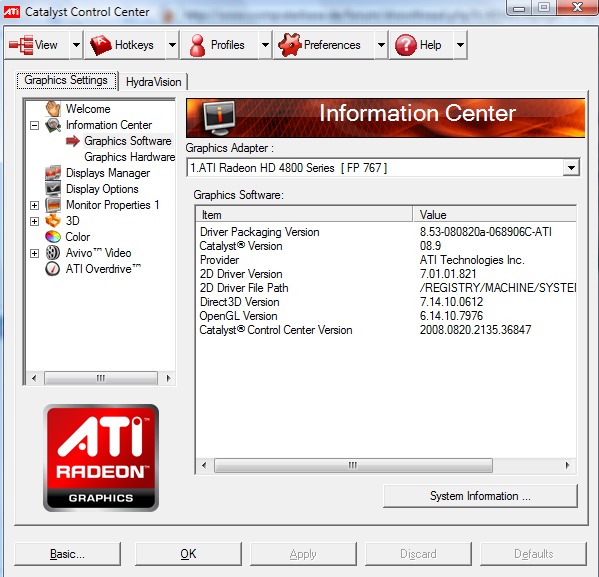This screenshot has width=599, height=577.
Task: Select the Catalyst Version row label
Action: click(x=241, y=246)
